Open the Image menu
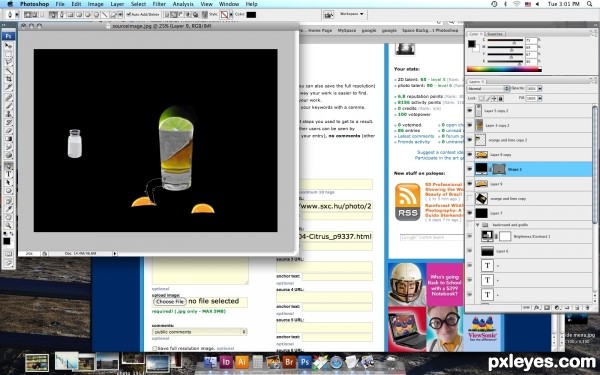The height and width of the screenshot is (375, 600). (x=96, y=4)
